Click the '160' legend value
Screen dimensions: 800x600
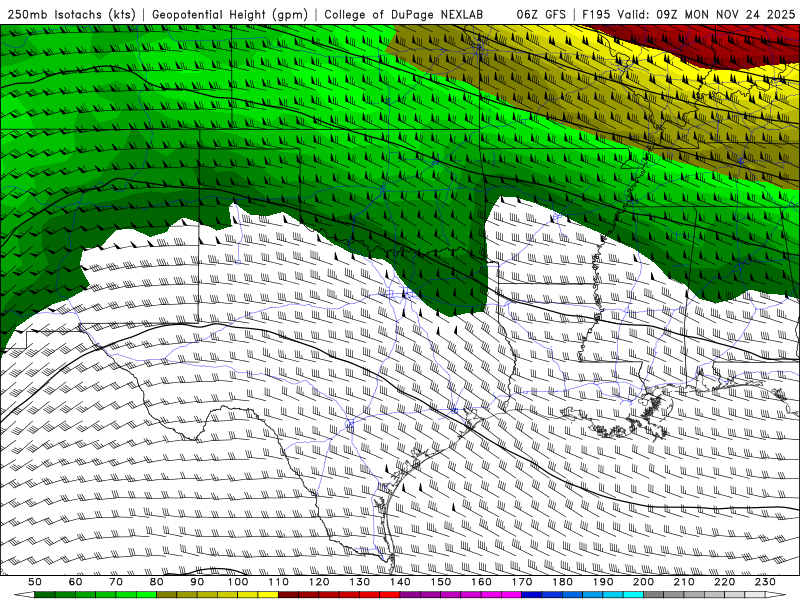click(481, 582)
